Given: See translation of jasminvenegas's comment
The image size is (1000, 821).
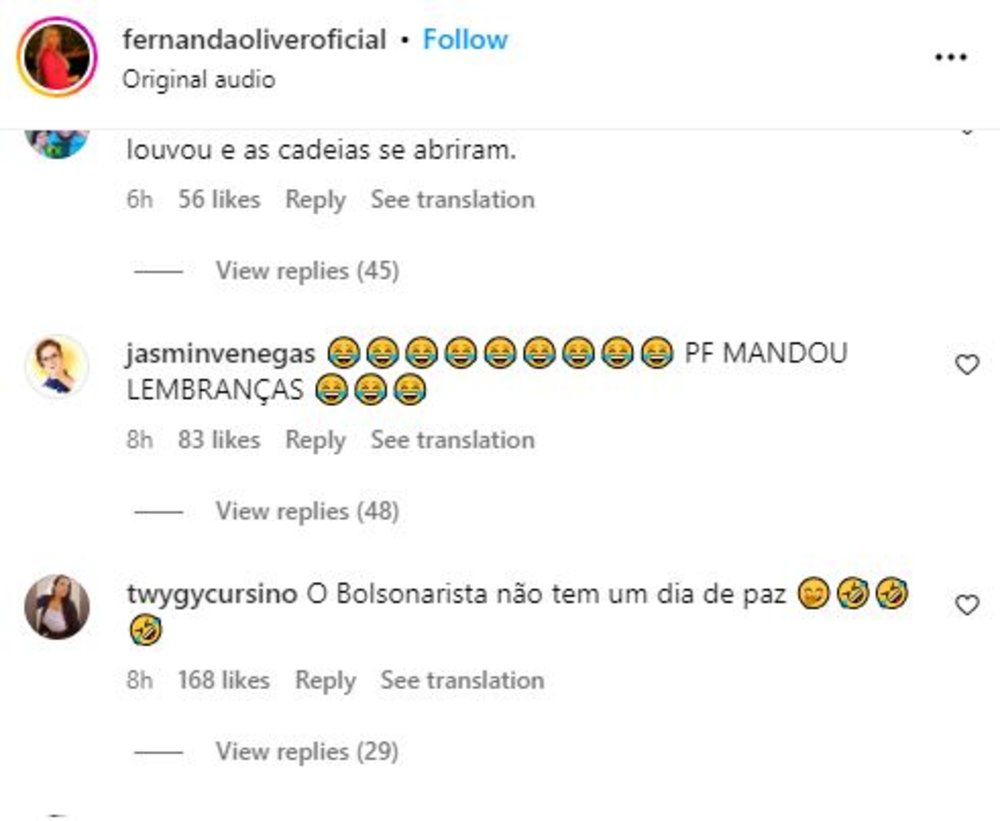Looking at the screenshot, I should 453,440.
